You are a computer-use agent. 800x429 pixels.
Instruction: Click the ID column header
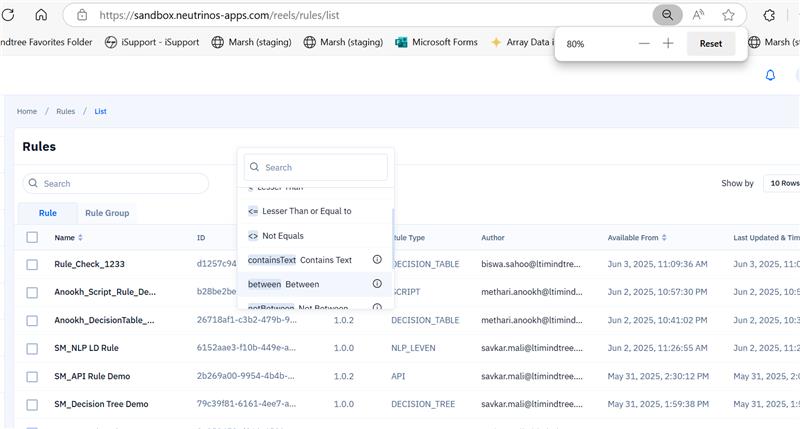point(201,238)
